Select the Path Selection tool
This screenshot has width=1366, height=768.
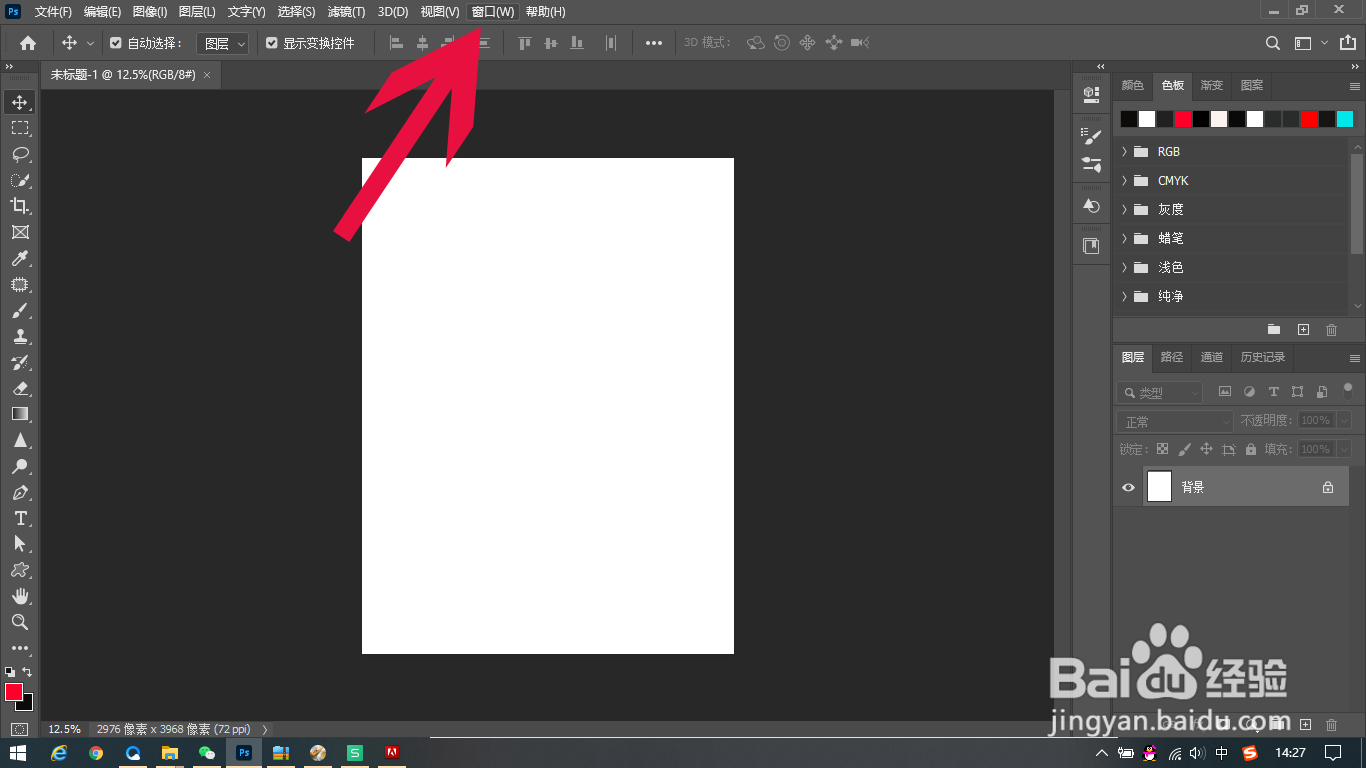pyautogui.click(x=19, y=544)
